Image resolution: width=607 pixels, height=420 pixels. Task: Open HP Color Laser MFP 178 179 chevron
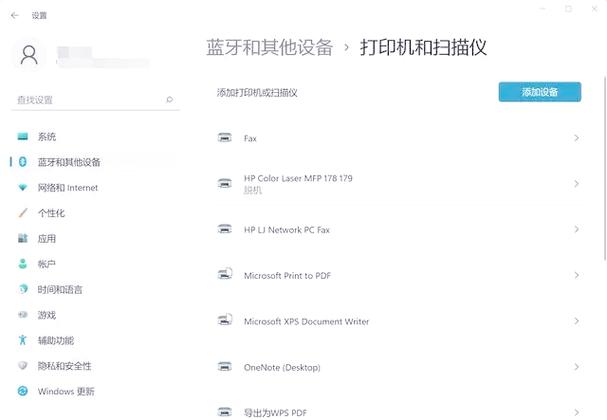576,183
